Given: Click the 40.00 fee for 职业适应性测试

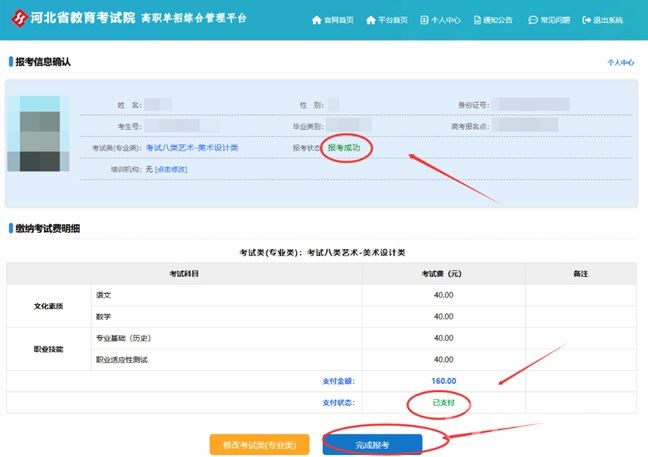Looking at the screenshot, I should [x=444, y=359].
